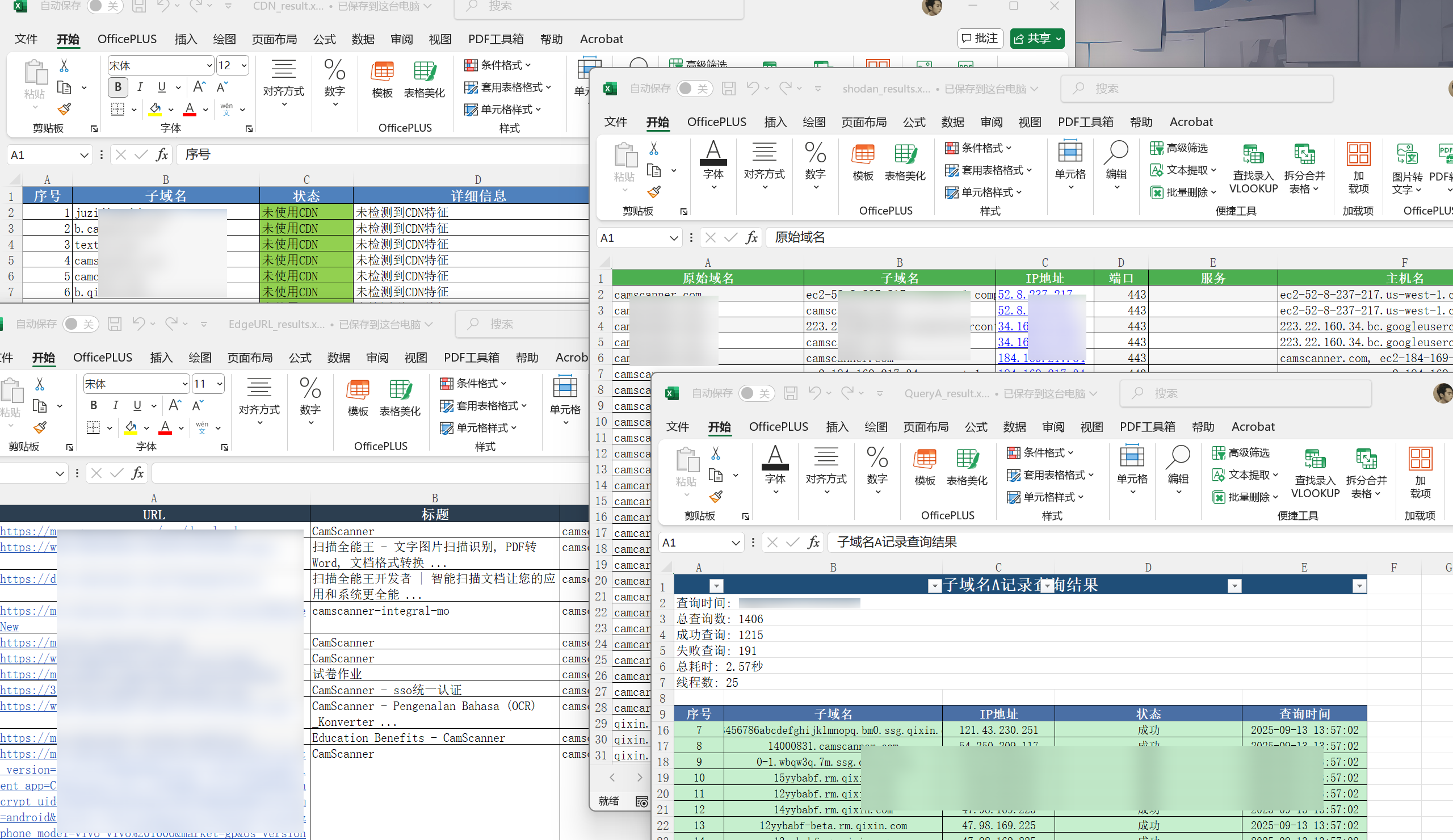Viewport: 1453px width, 840px height.
Task: Click 加载项 icon in shodan_results window
Action: 1358,169
